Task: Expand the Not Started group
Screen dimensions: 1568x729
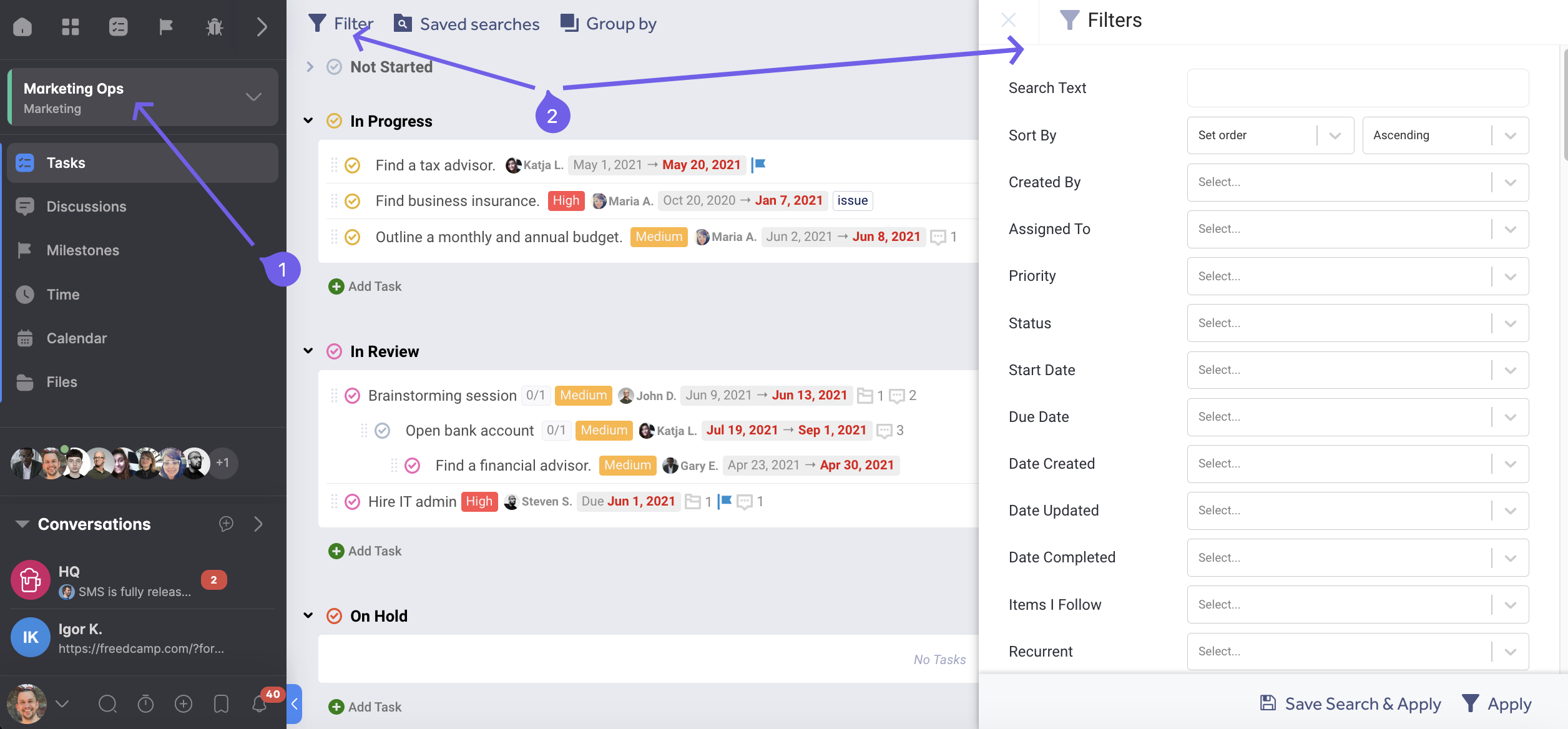Action: (310, 67)
